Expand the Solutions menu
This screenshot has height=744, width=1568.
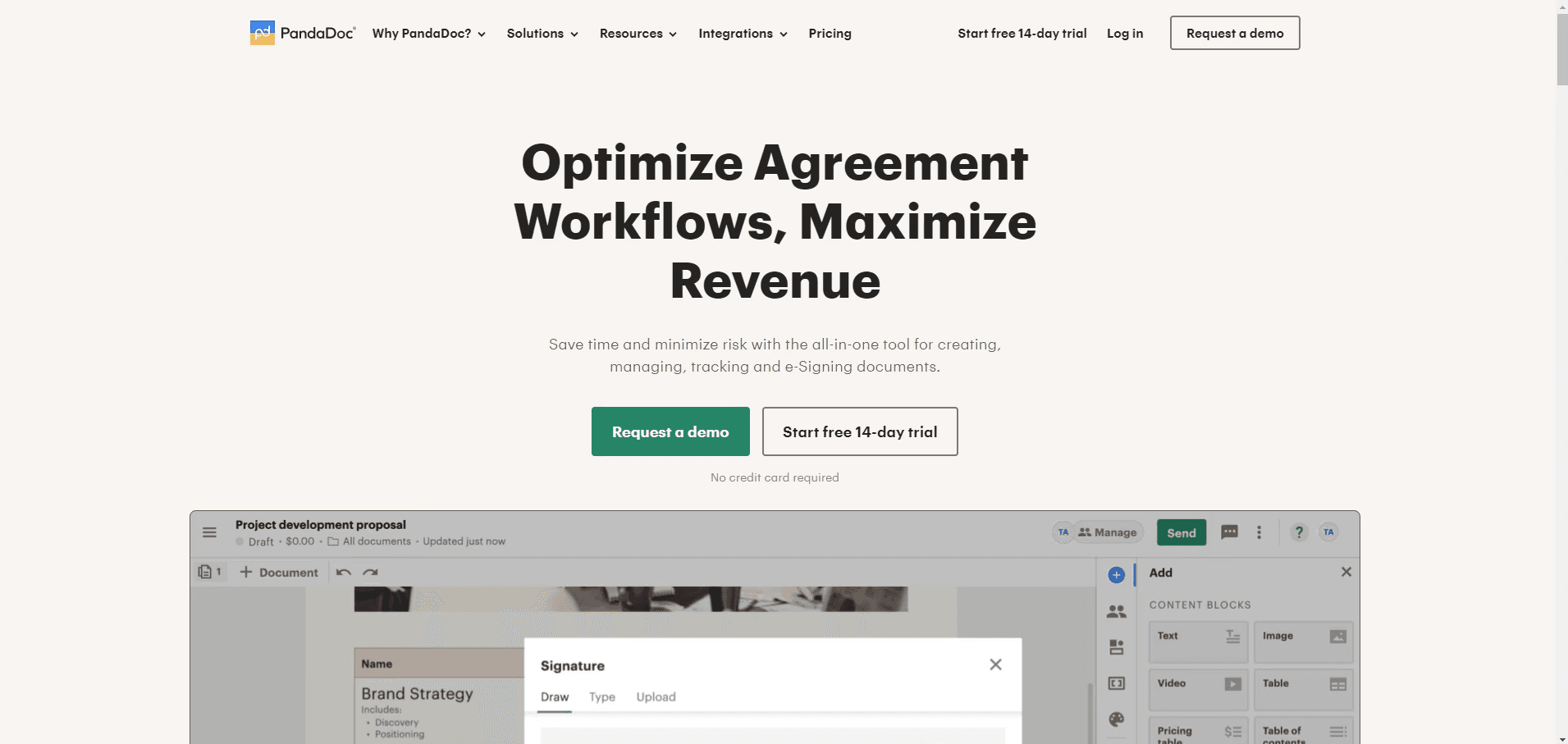tap(542, 34)
